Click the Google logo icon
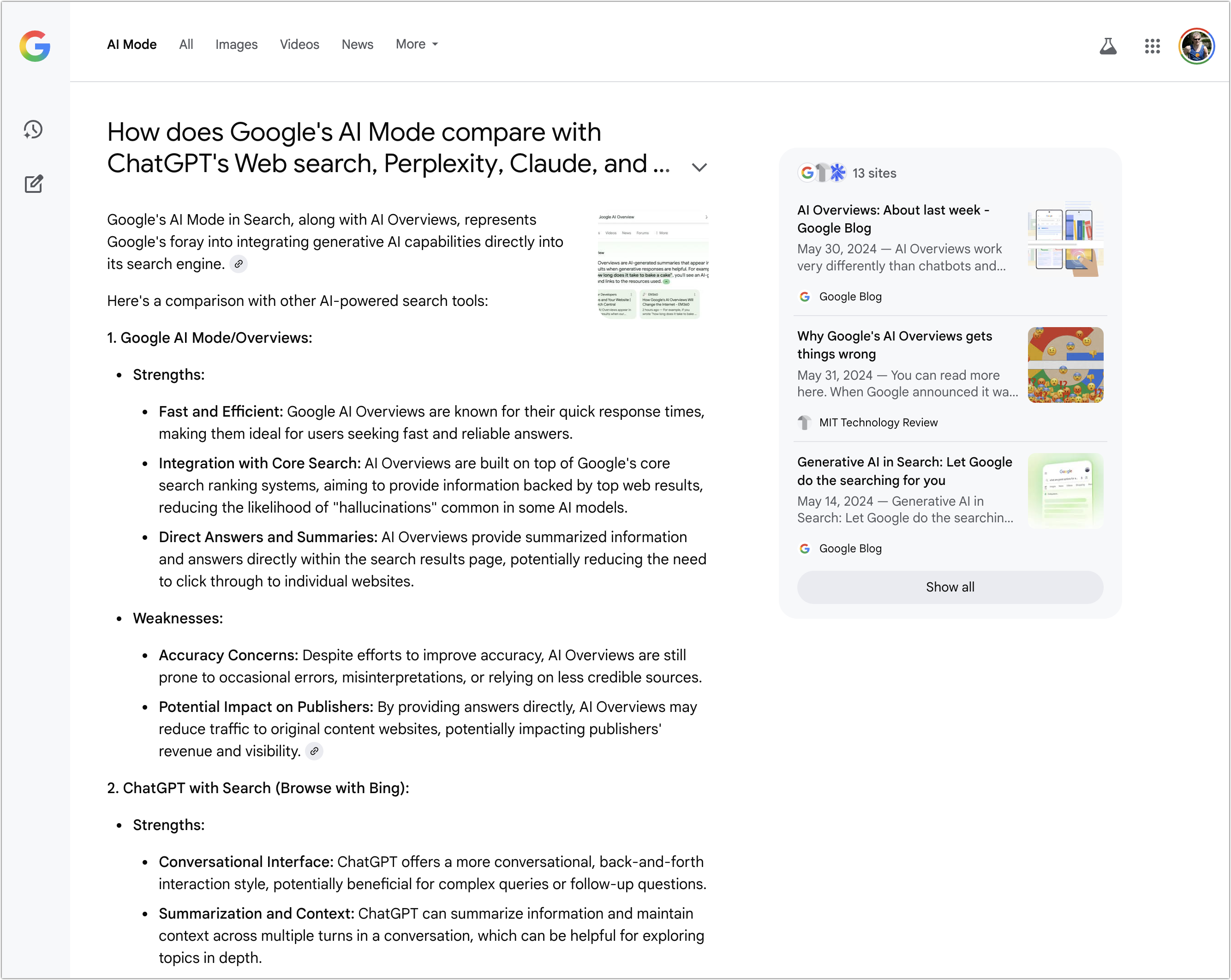Image resolution: width=1231 pixels, height=980 pixels. click(x=35, y=46)
